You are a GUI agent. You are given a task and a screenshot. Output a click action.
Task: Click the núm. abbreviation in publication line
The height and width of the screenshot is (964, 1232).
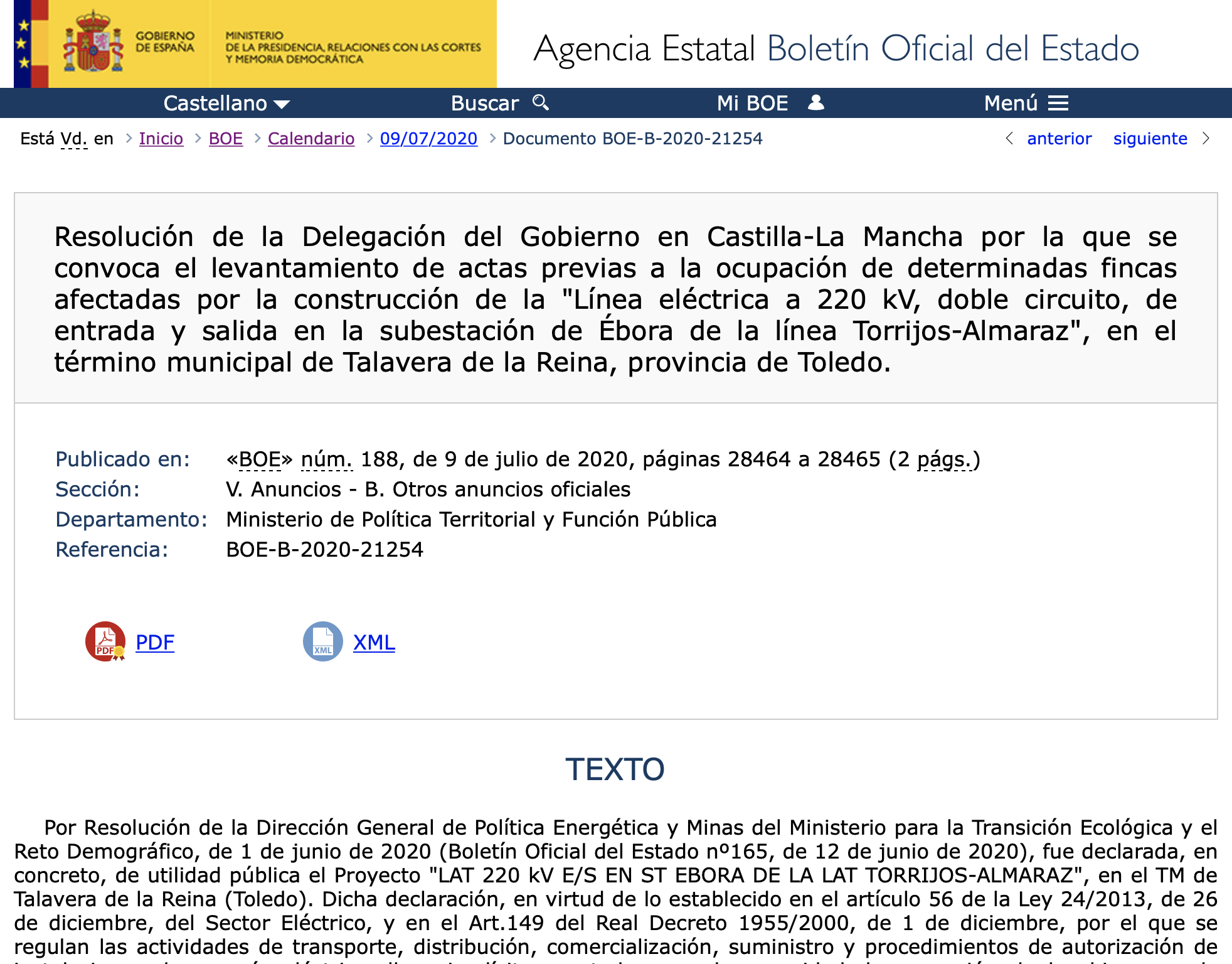tap(327, 459)
